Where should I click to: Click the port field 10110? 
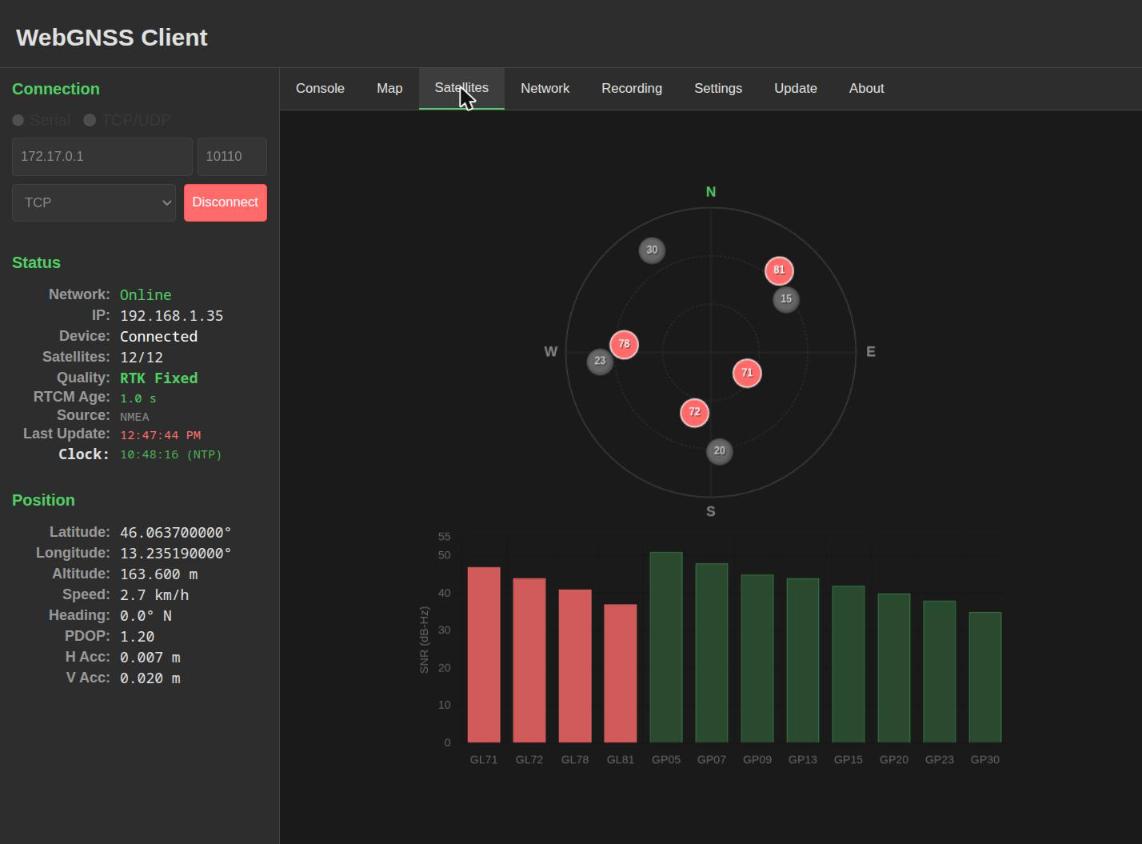click(x=232, y=157)
